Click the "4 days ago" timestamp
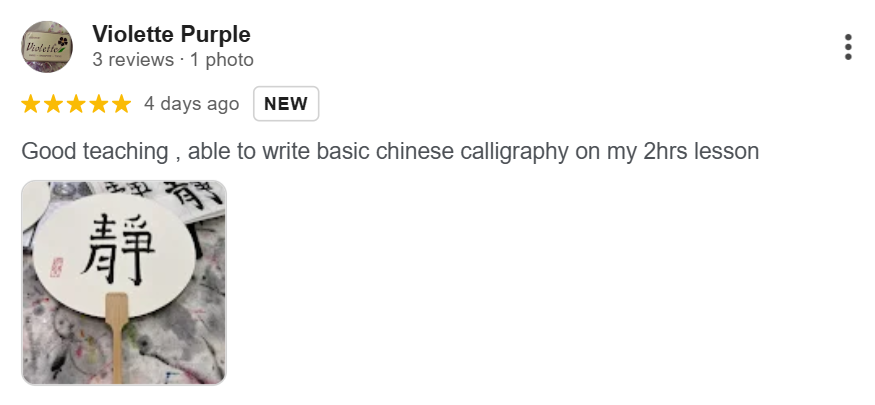Image resolution: width=875 pixels, height=405 pixels. 191,104
